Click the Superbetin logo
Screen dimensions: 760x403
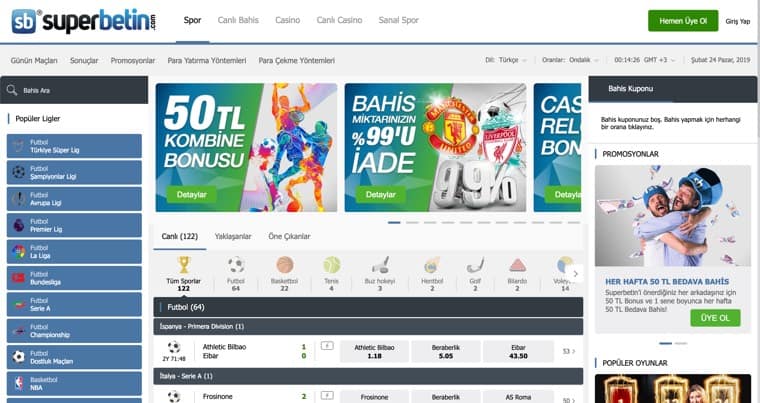(83, 21)
